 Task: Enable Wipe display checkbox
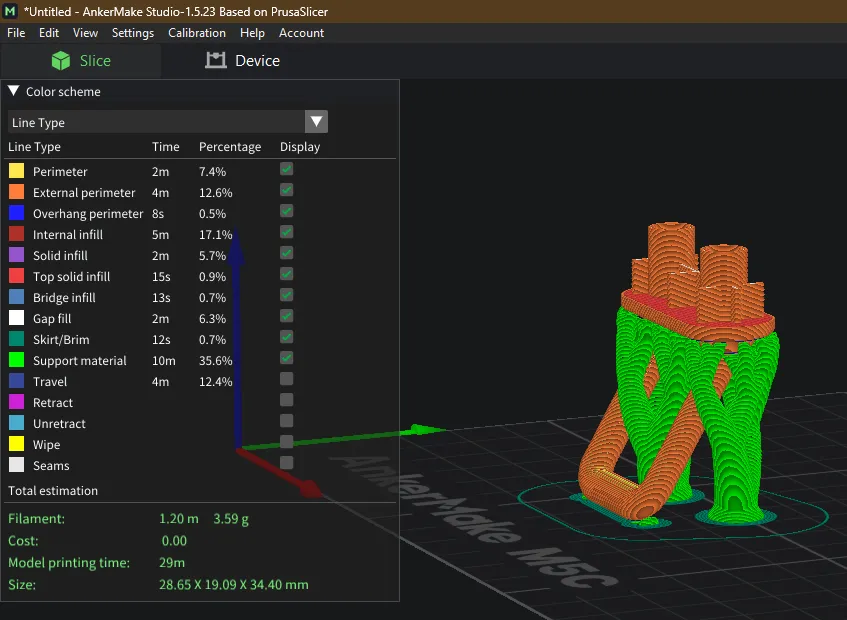pyautogui.click(x=287, y=442)
